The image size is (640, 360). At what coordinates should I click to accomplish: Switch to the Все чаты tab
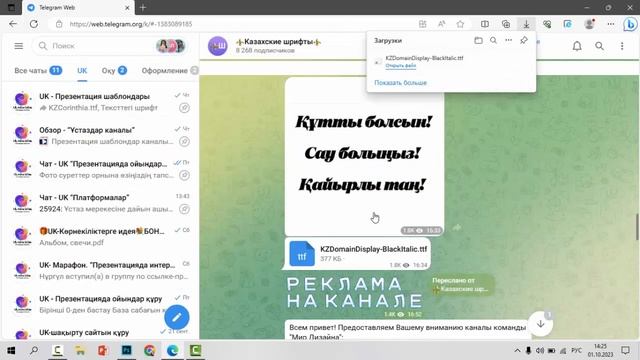38,71
